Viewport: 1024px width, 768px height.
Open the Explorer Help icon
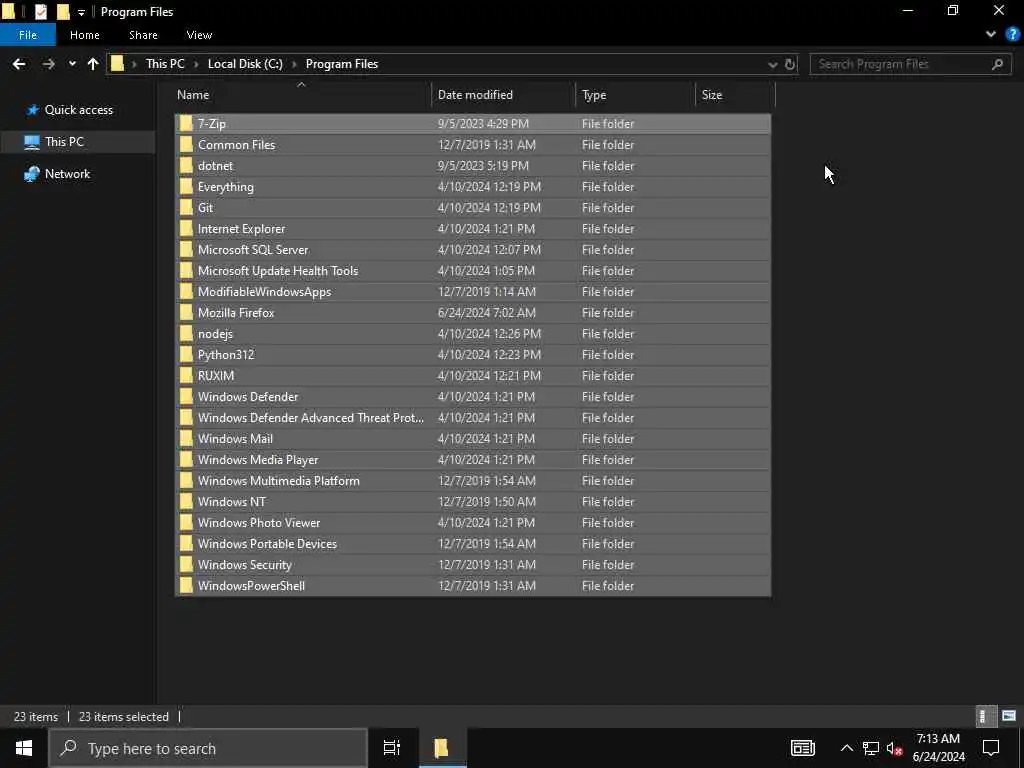click(1013, 35)
